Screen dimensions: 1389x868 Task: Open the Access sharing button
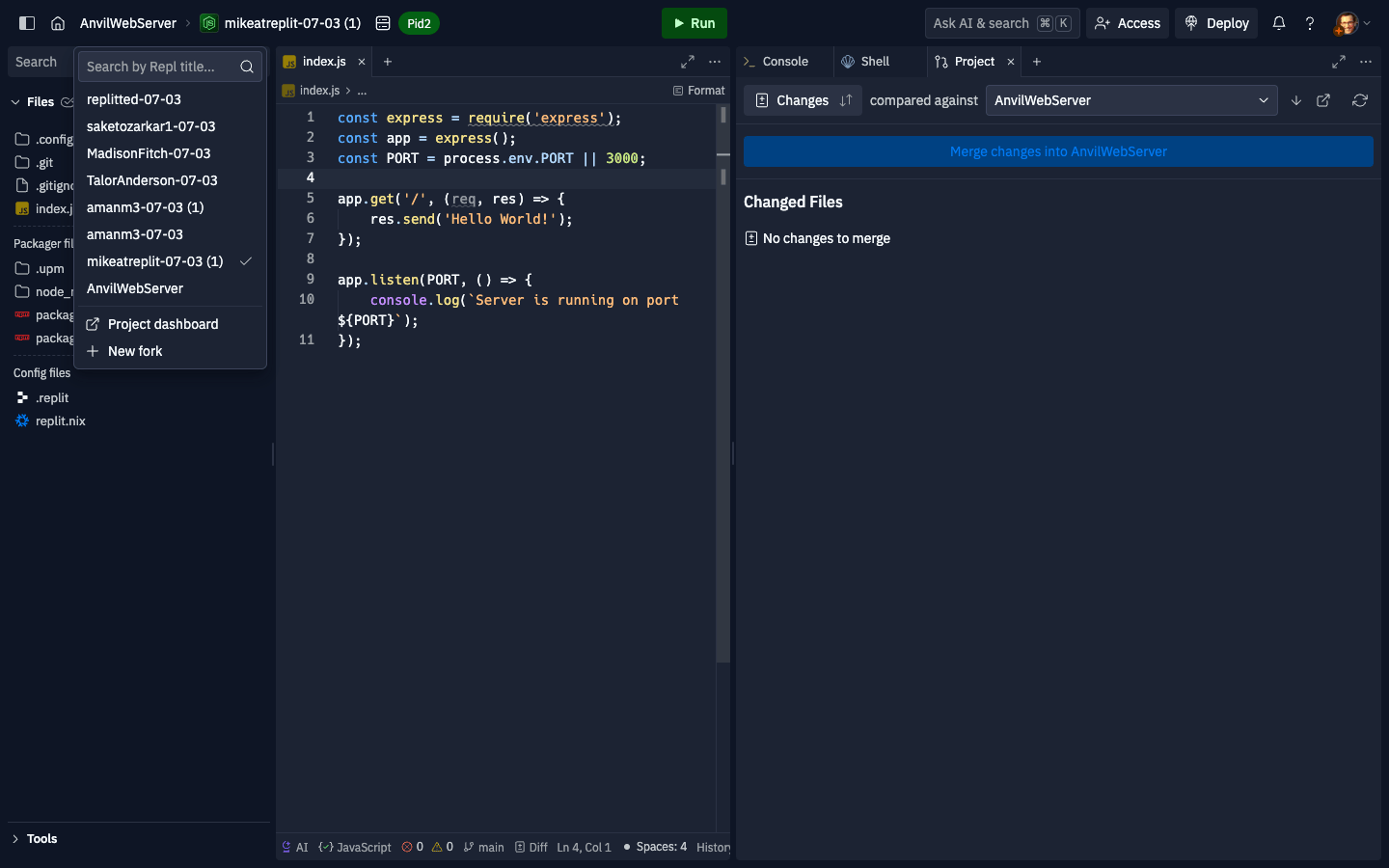click(x=1128, y=23)
